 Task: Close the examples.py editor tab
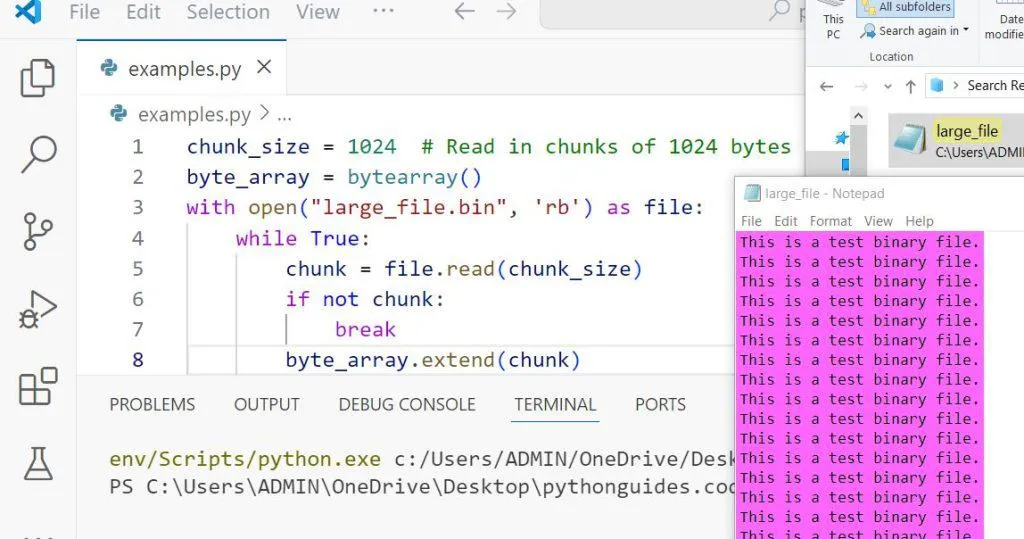coord(264,68)
